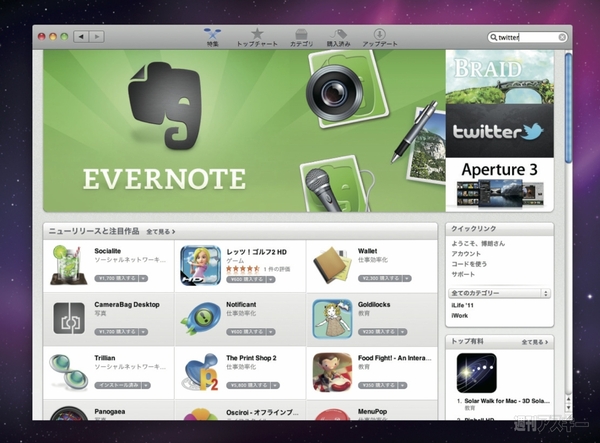
Task: Open the Account (アカウント) quick link
Action: pos(466,254)
